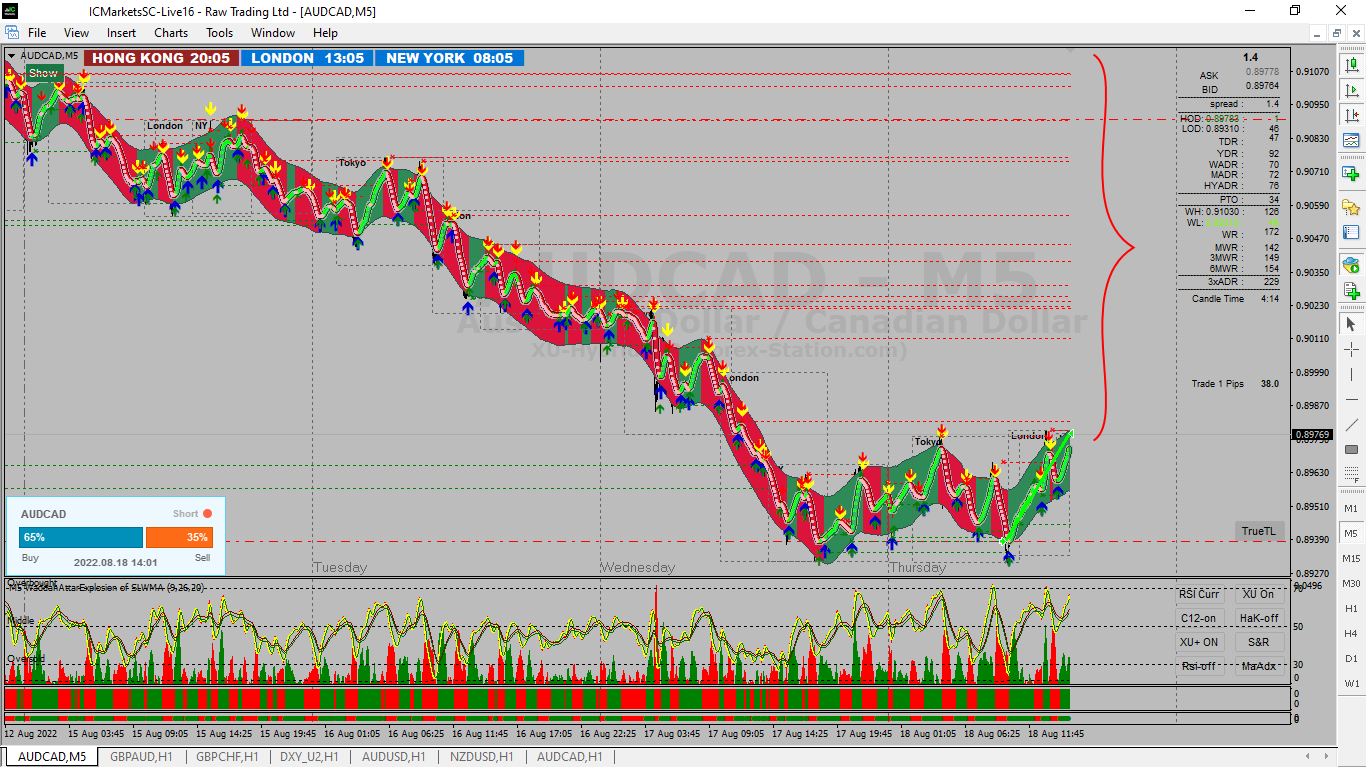This screenshot has height=768, width=1366.
Task: Open the Tools menu
Action: click(220, 33)
